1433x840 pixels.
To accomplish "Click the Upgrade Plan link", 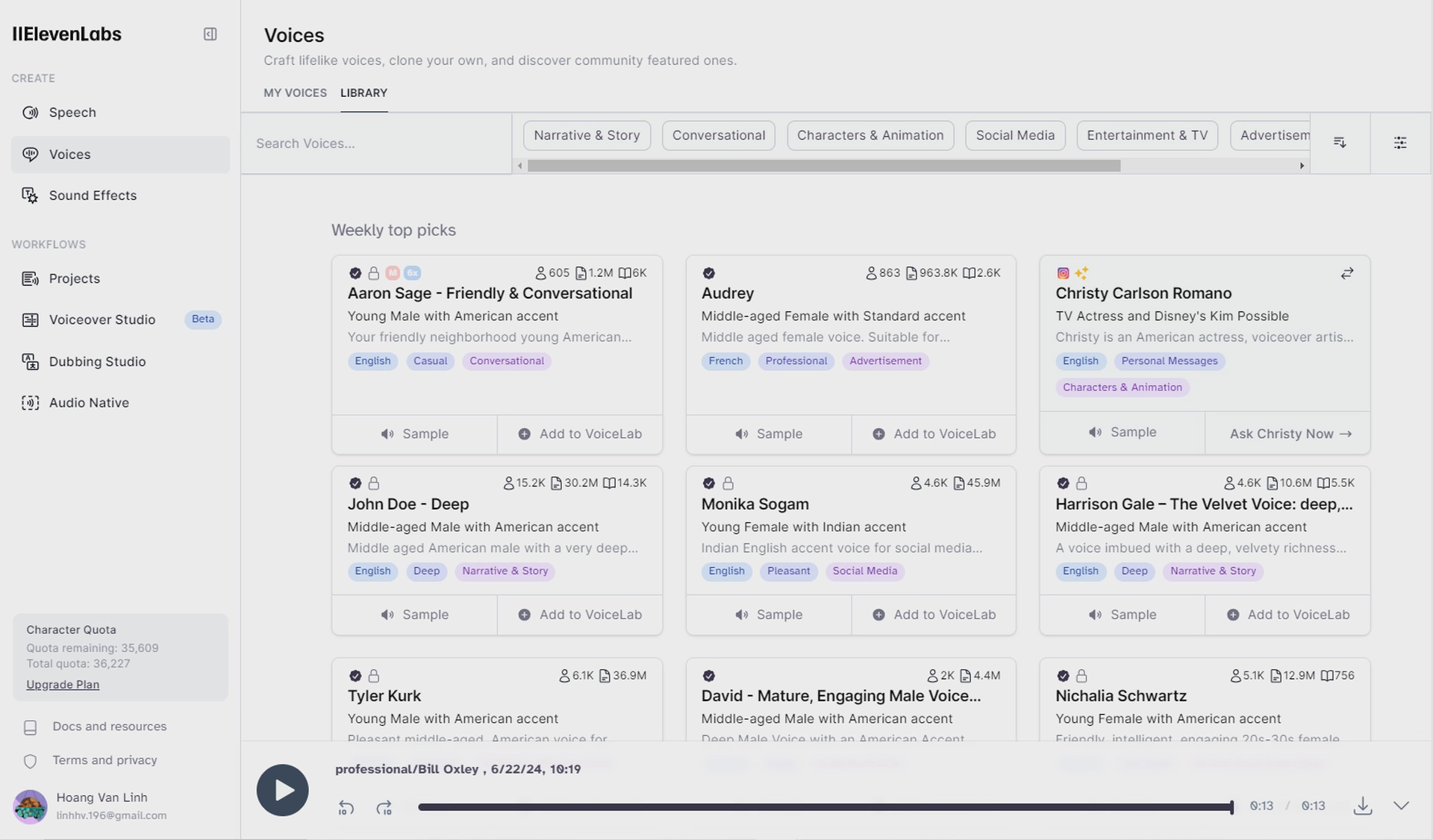I will 63,685.
